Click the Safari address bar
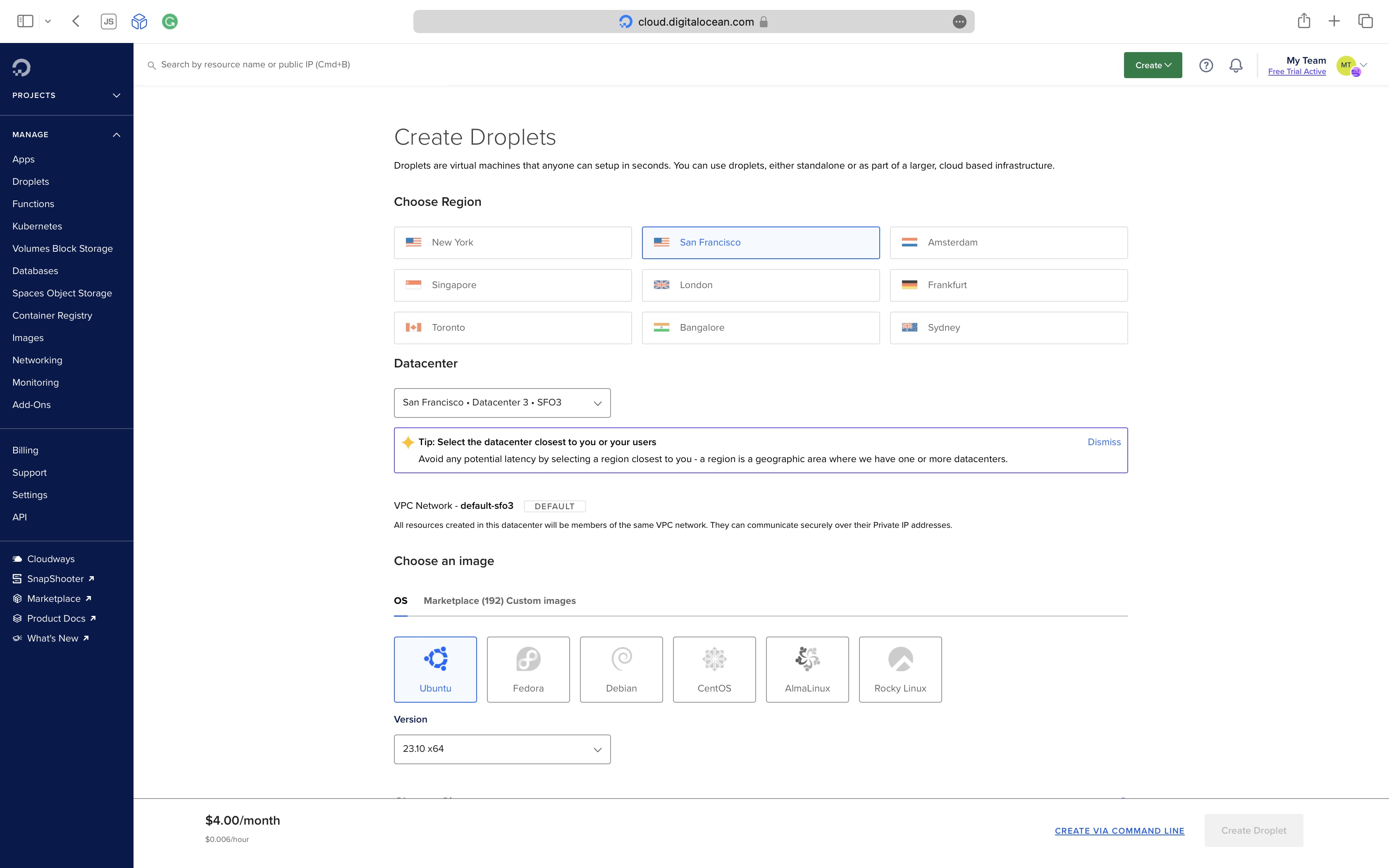The image size is (1389, 868). [693, 22]
